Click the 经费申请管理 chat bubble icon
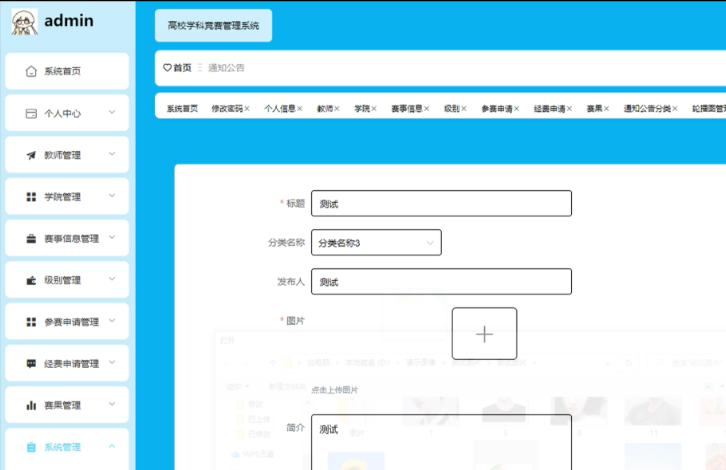This screenshot has width=726, height=470. 31,364
